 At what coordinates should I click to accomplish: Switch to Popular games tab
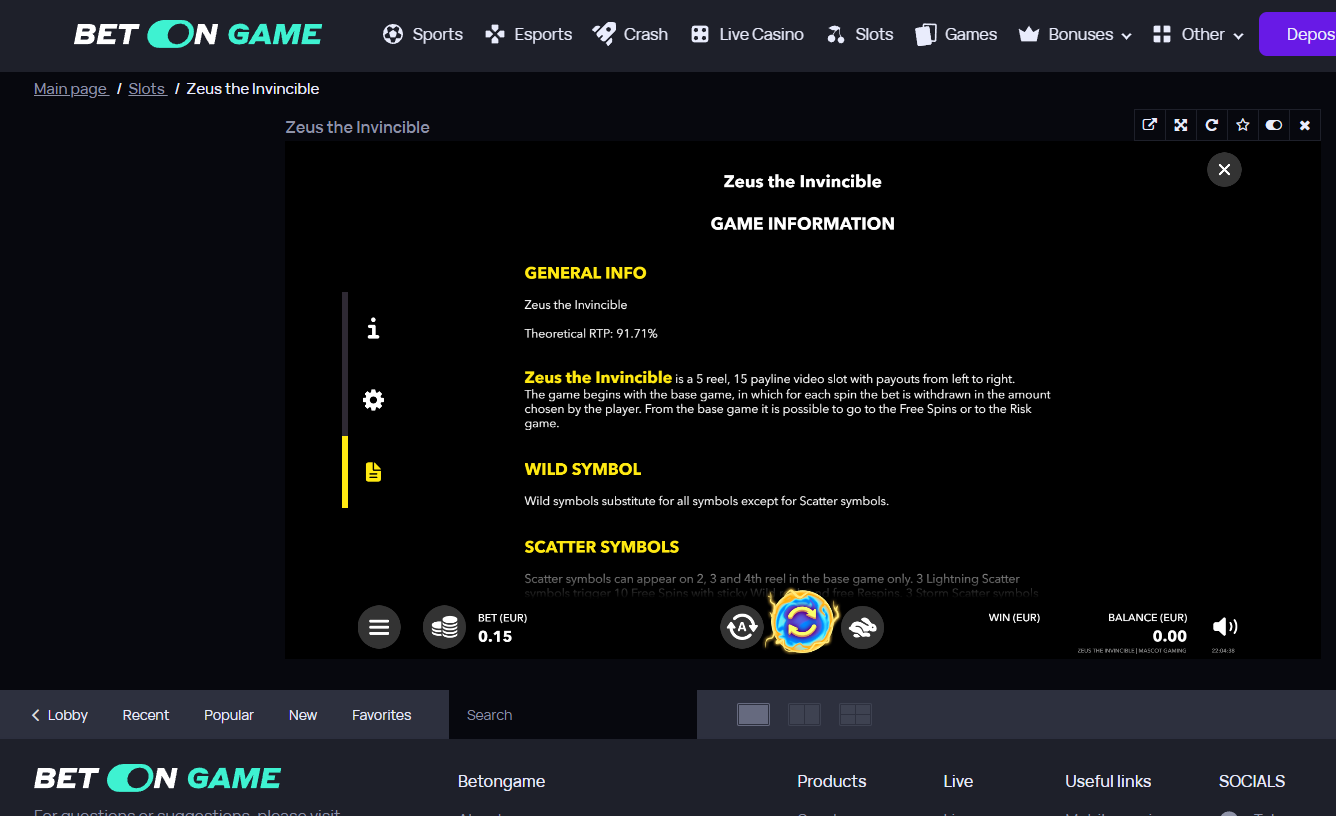[229, 715]
